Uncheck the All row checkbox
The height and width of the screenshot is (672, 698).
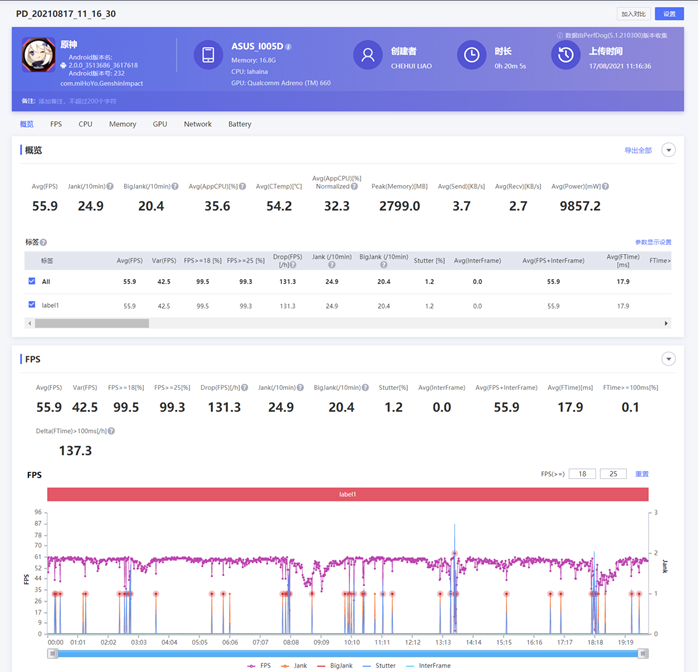(x=32, y=282)
